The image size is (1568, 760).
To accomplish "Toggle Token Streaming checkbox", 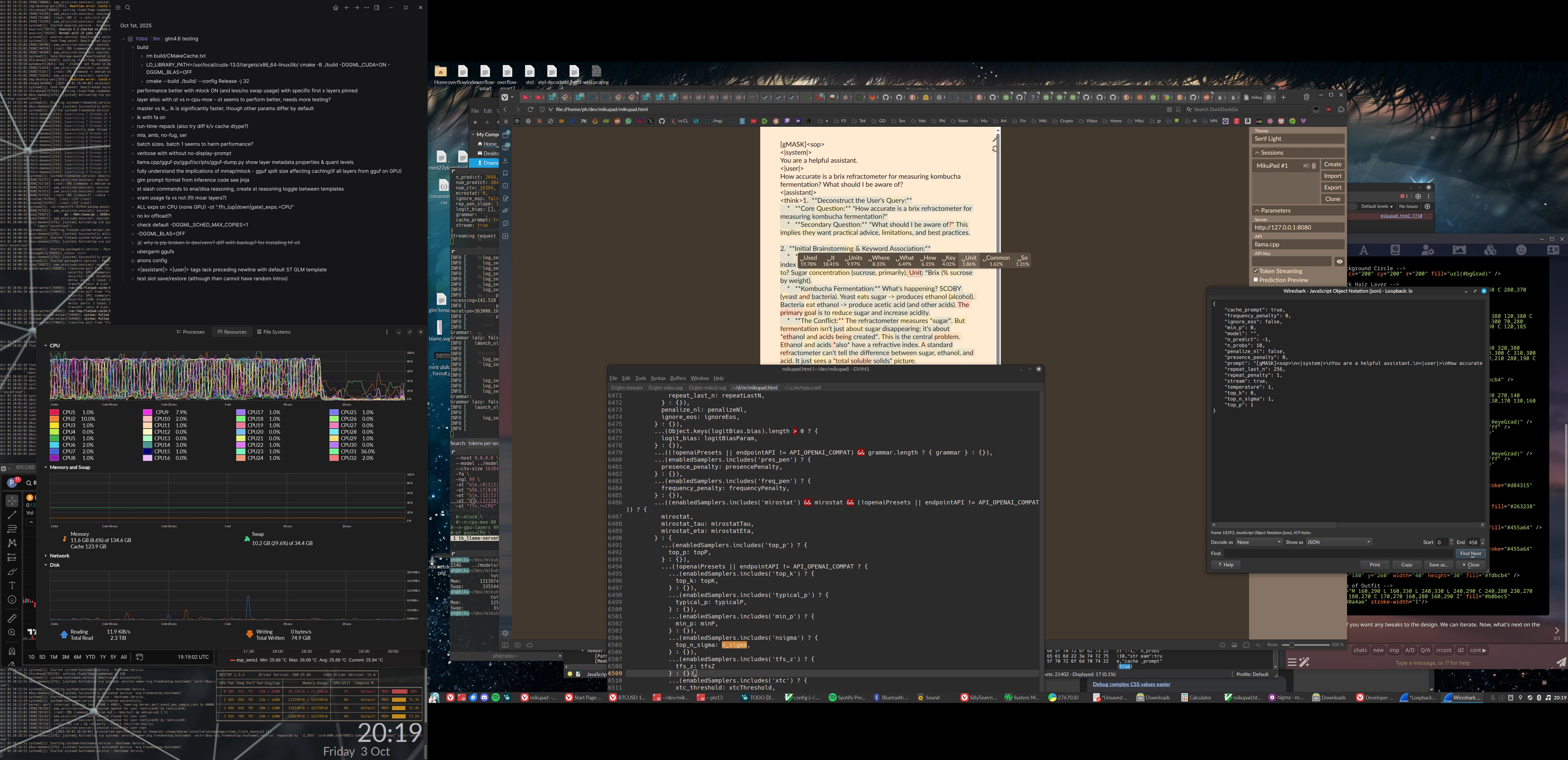I will tap(1256, 271).
